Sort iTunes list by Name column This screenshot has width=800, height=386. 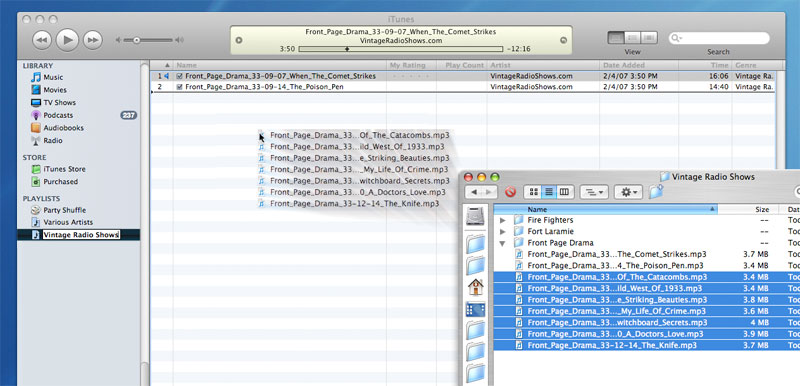280,65
